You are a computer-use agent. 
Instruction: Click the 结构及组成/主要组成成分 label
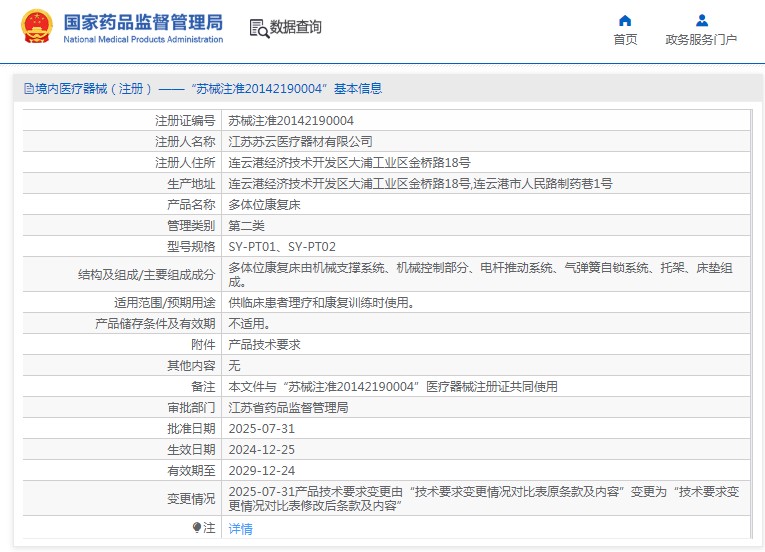point(146,275)
